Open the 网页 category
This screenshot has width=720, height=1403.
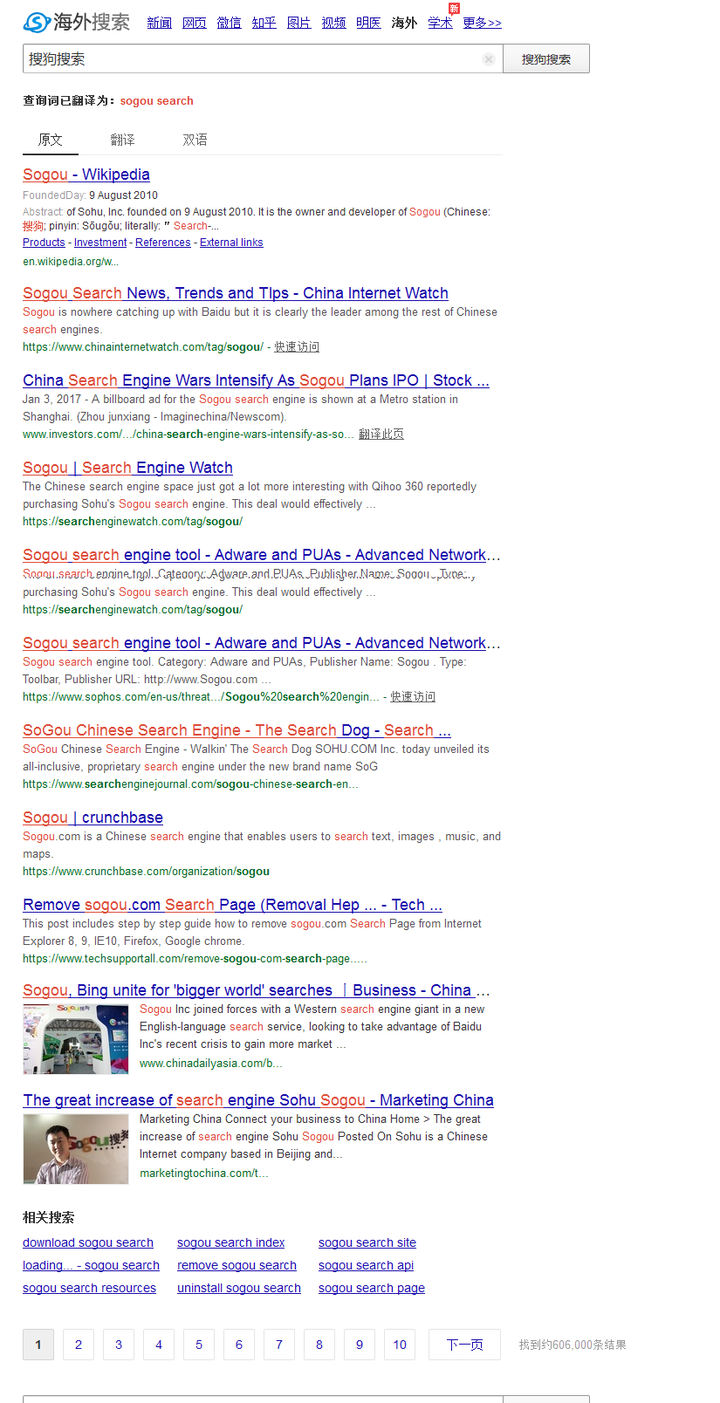(194, 23)
